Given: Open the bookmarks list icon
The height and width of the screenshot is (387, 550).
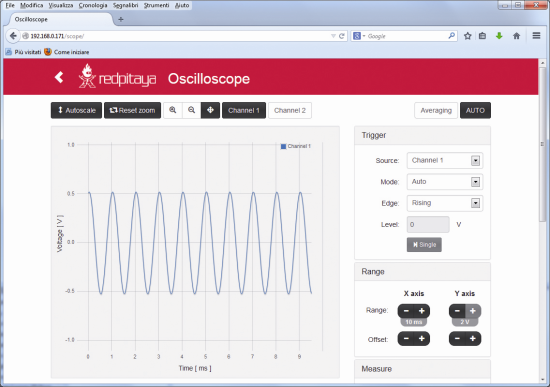Looking at the screenshot, I should (x=483, y=36).
